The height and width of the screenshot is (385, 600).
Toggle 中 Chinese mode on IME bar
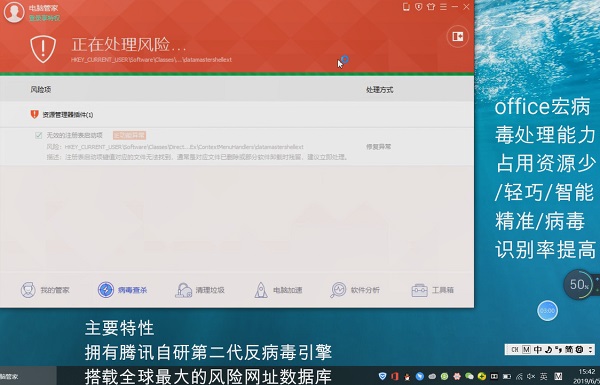click(538, 349)
